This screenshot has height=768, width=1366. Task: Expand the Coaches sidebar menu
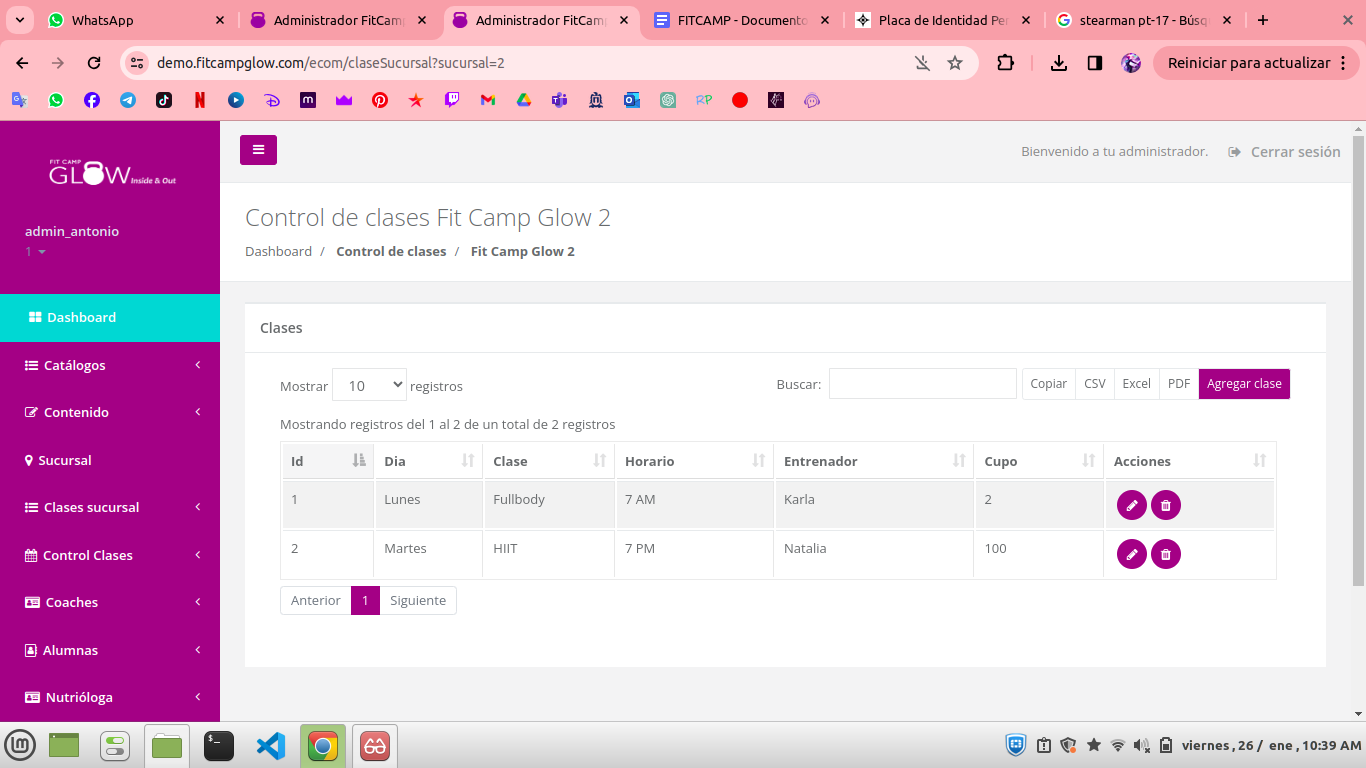(110, 602)
